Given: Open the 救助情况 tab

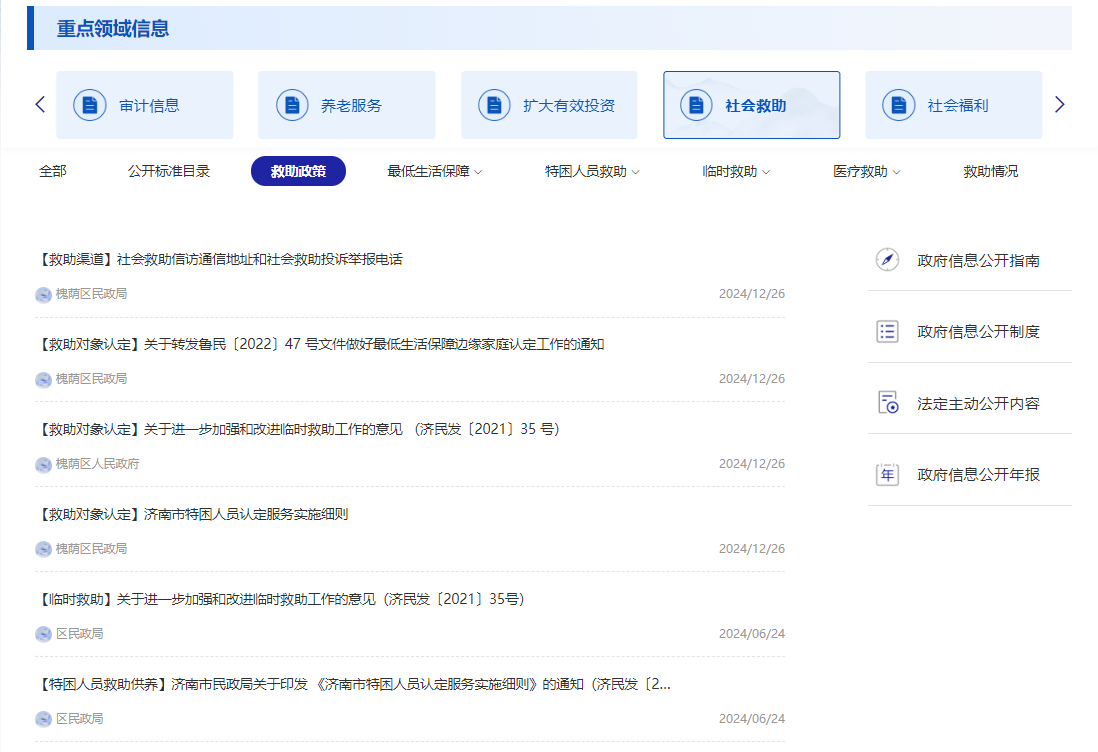Looking at the screenshot, I should [990, 171].
